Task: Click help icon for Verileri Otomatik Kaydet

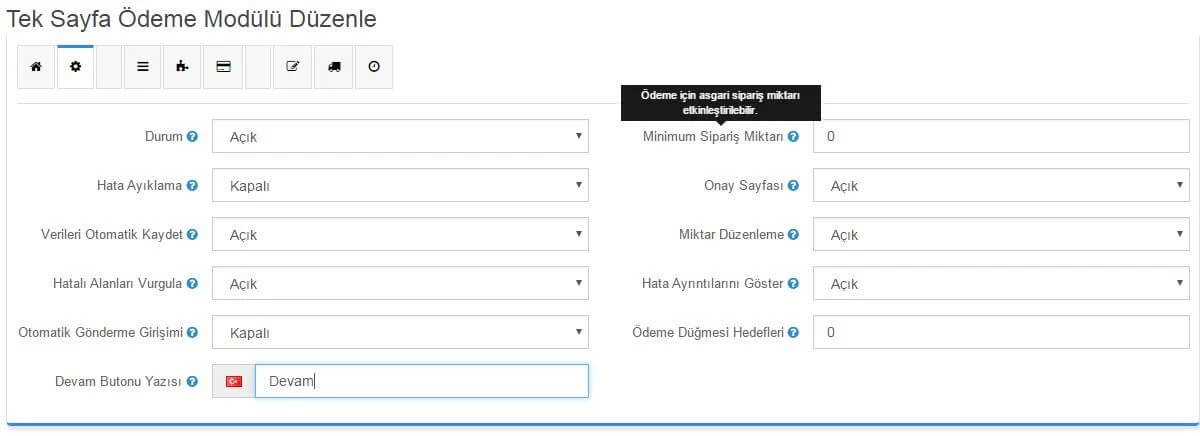Action: [x=192, y=234]
